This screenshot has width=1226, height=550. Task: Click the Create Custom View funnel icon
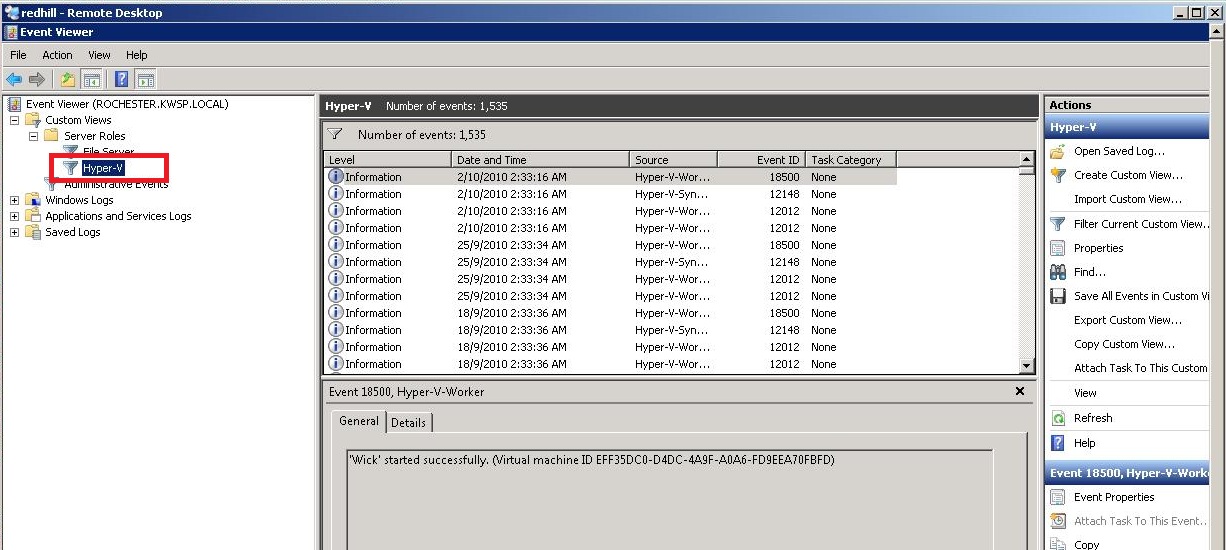pos(1058,175)
